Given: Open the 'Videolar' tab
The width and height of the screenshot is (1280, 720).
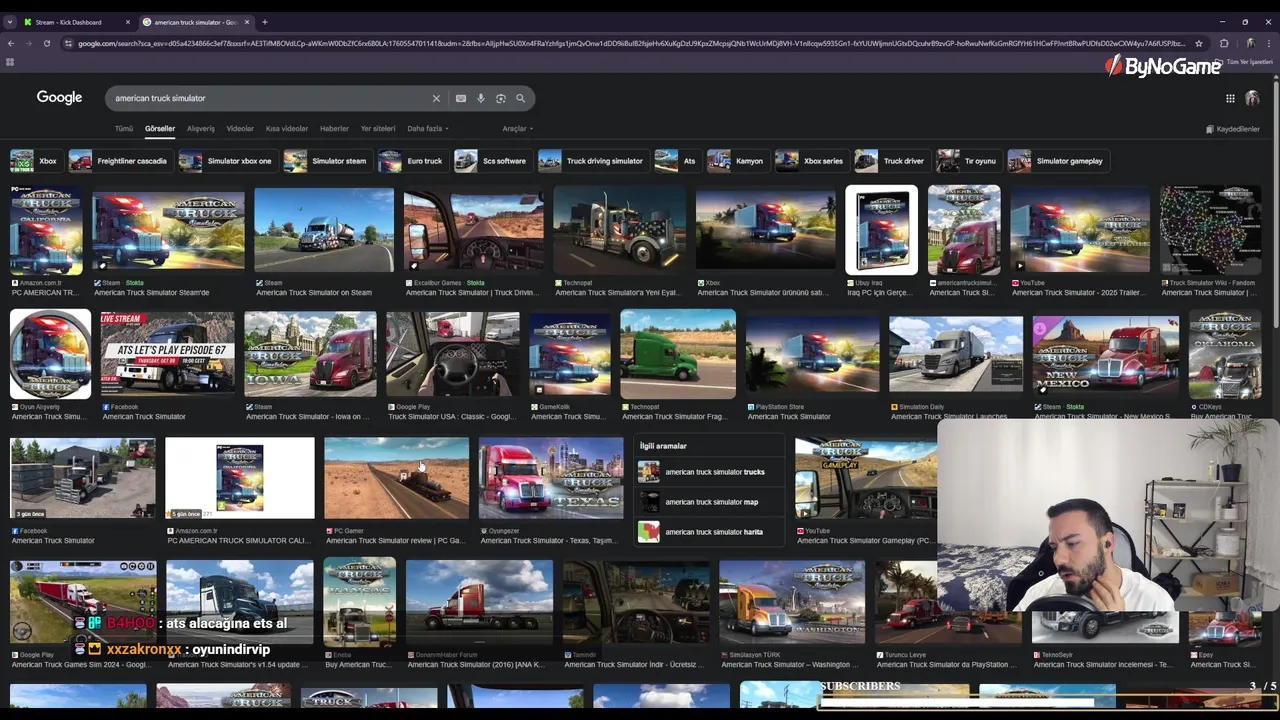Looking at the screenshot, I should click(240, 128).
